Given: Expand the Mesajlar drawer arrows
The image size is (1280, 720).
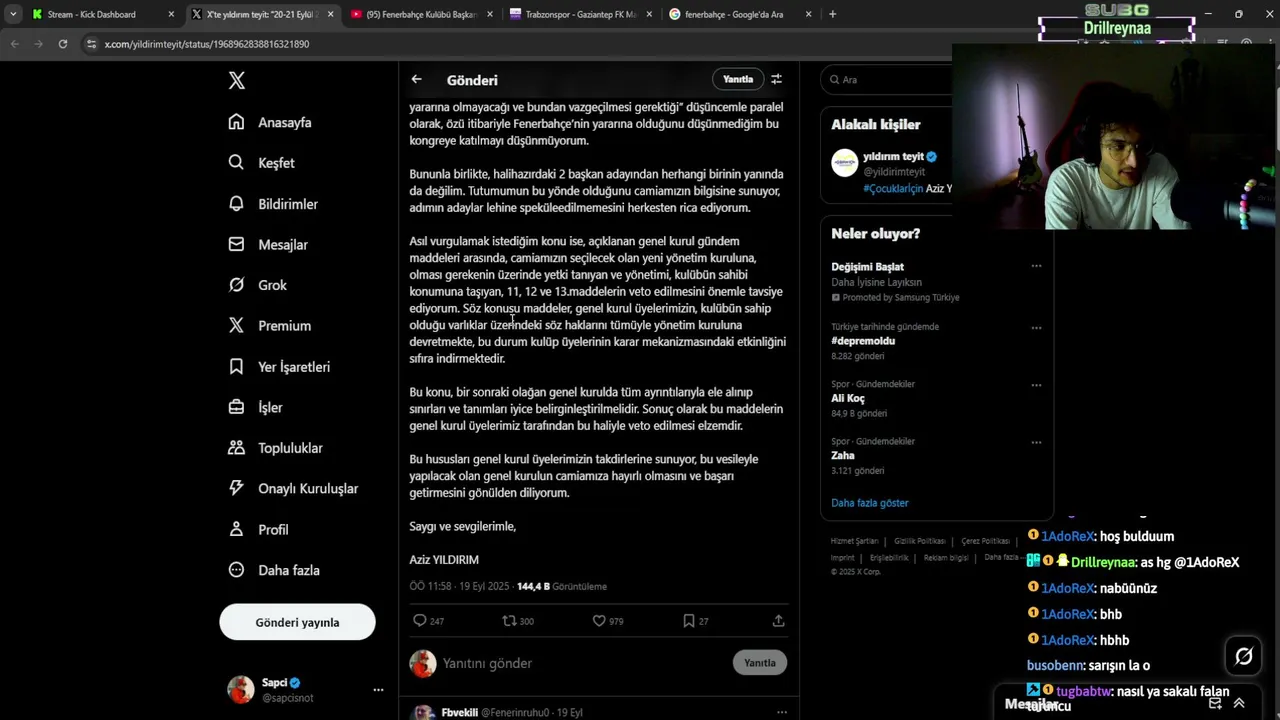Looking at the screenshot, I should click(1239, 703).
